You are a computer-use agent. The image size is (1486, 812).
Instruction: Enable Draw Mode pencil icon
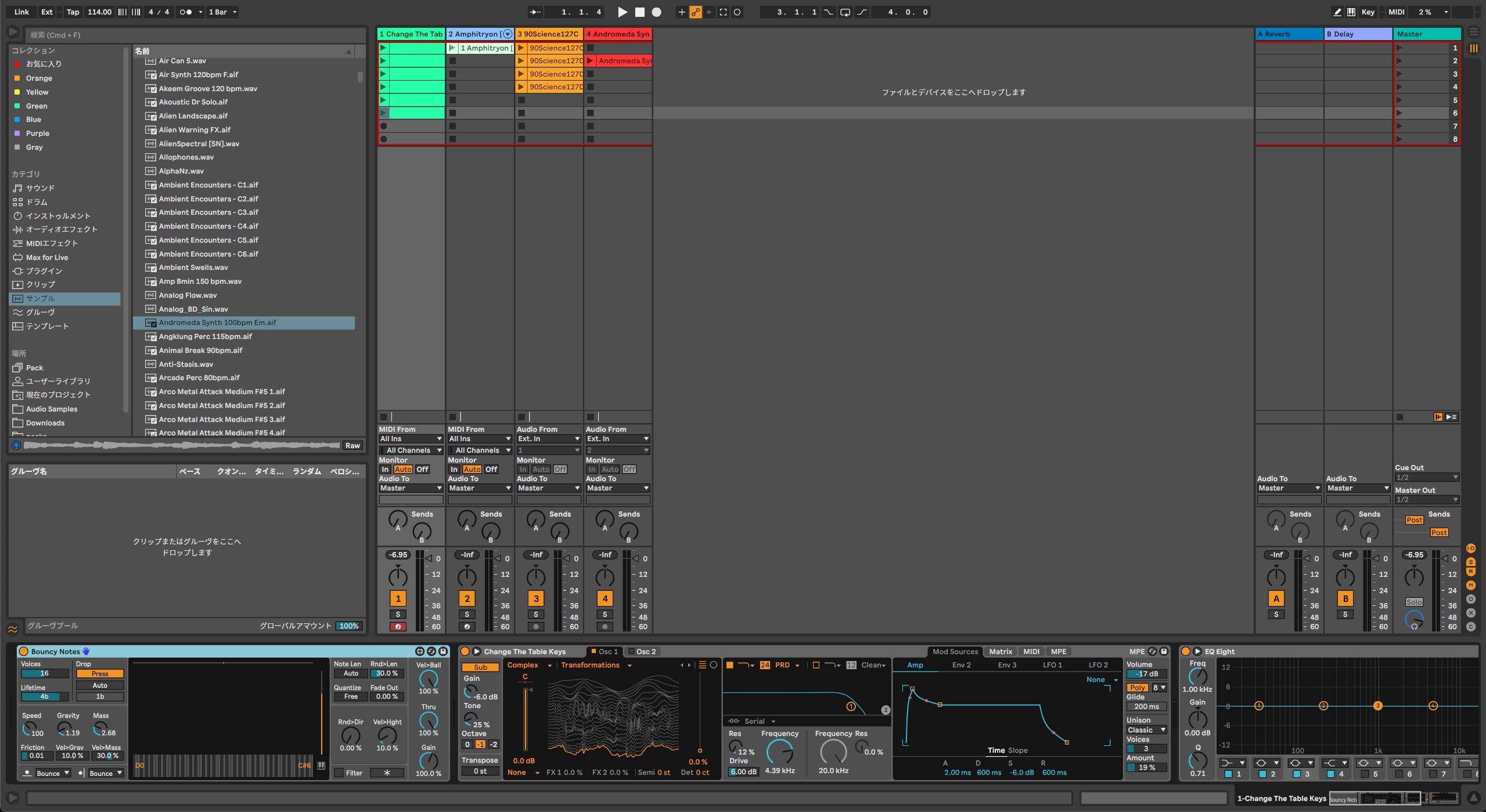tap(1337, 12)
